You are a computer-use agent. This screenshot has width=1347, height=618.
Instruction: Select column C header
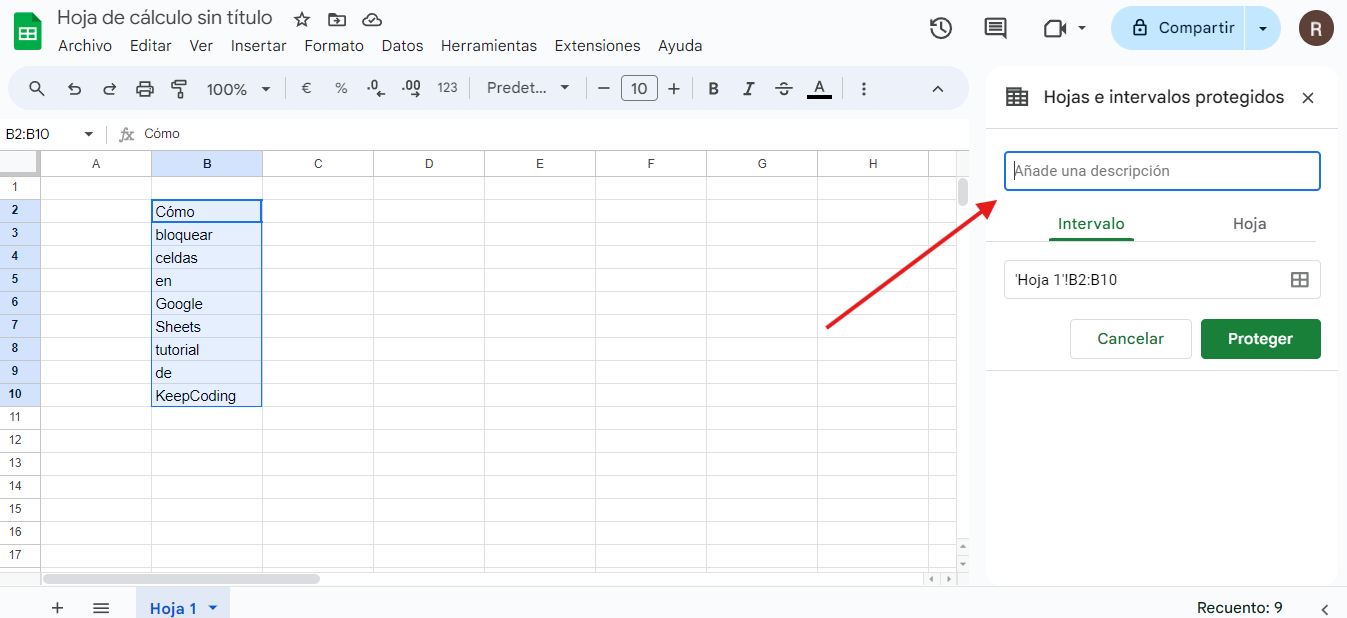pyautogui.click(x=318, y=164)
